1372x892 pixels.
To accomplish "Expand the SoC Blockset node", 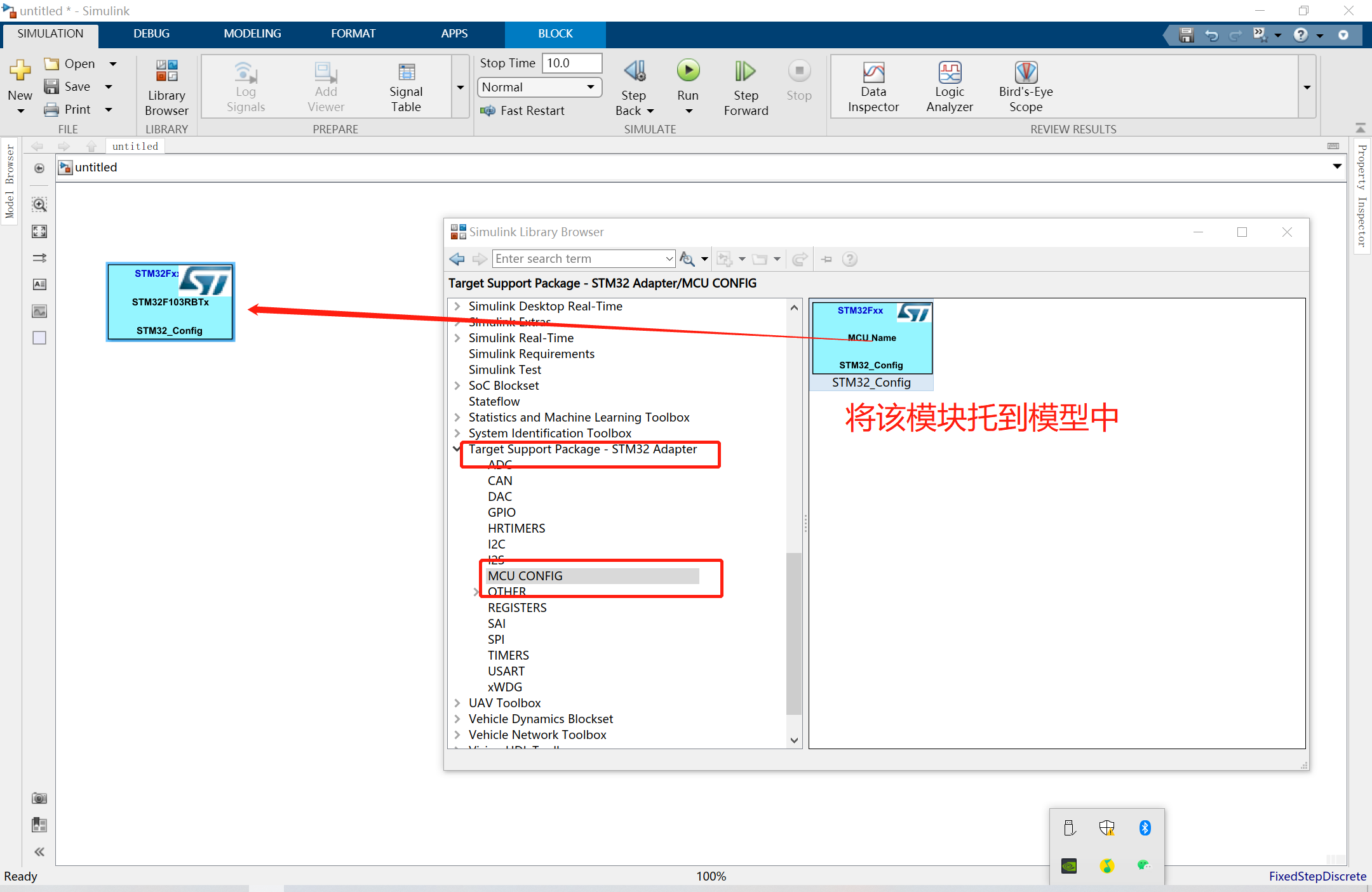I will tap(457, 385).
